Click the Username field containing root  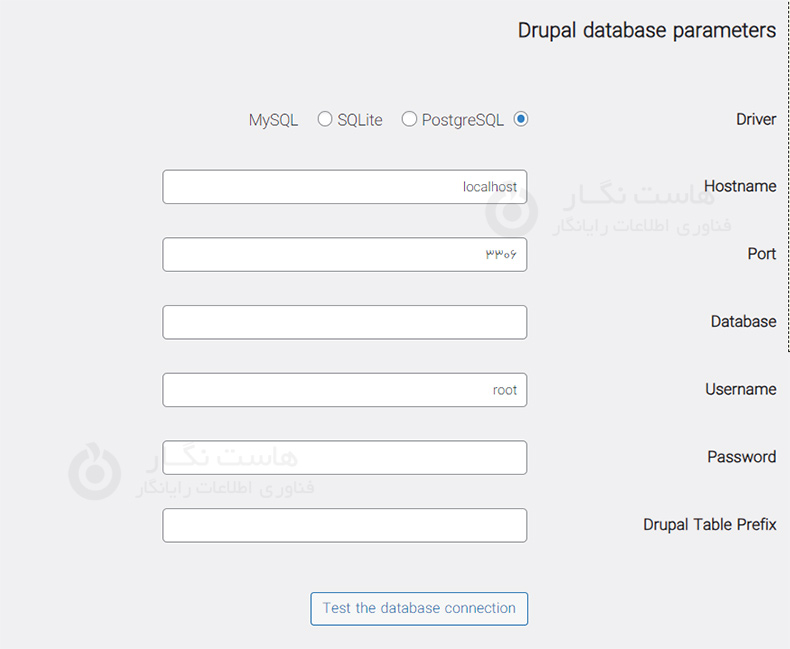click(x=344, y=390)
